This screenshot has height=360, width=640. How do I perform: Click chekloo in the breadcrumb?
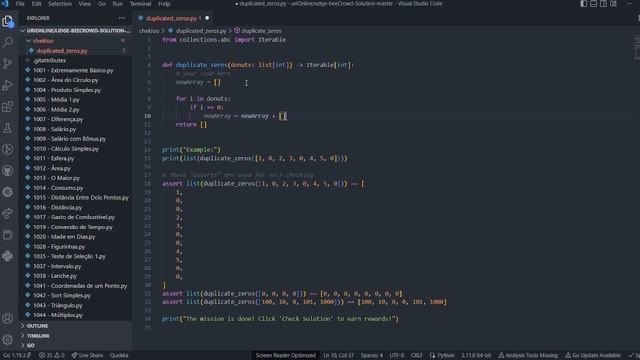[x=149, y=31]
